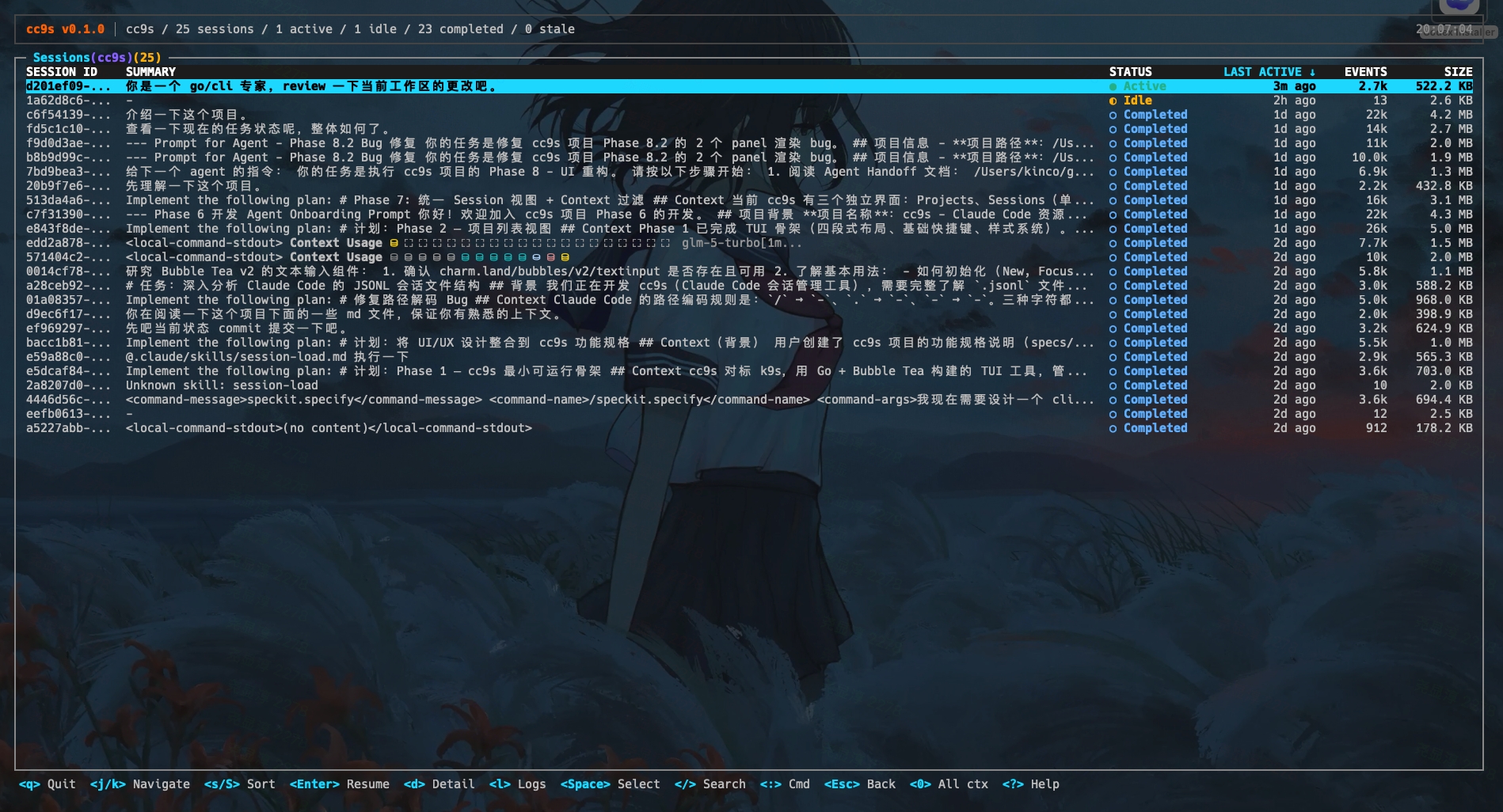
Task: Click the STATUS column header
Action: point(1130,72)
